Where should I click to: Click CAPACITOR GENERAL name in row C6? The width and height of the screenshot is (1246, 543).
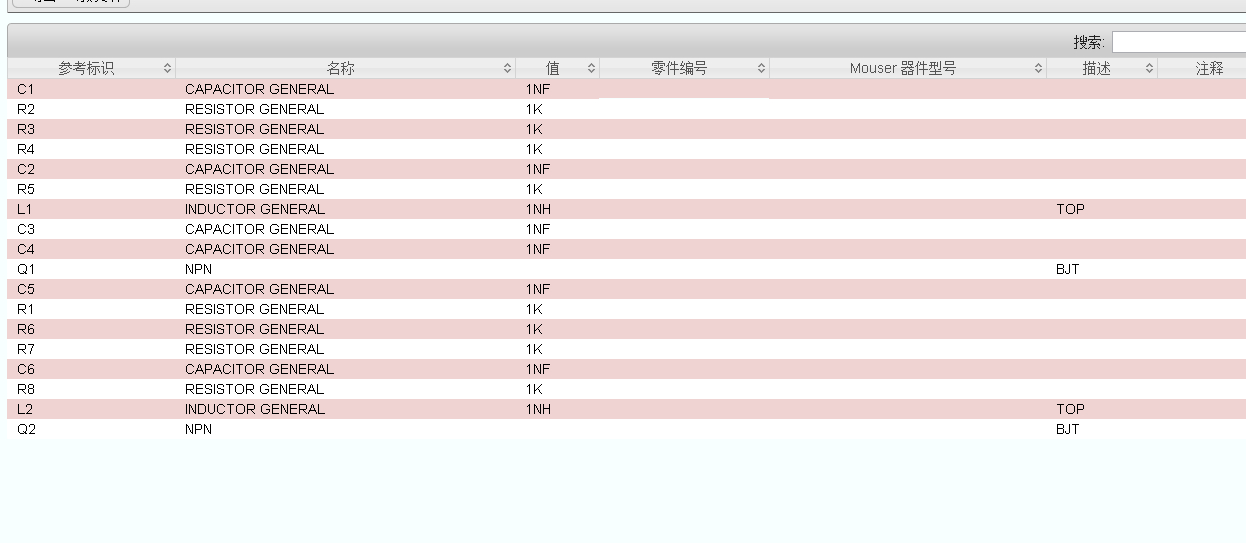(x=259, y=369)
